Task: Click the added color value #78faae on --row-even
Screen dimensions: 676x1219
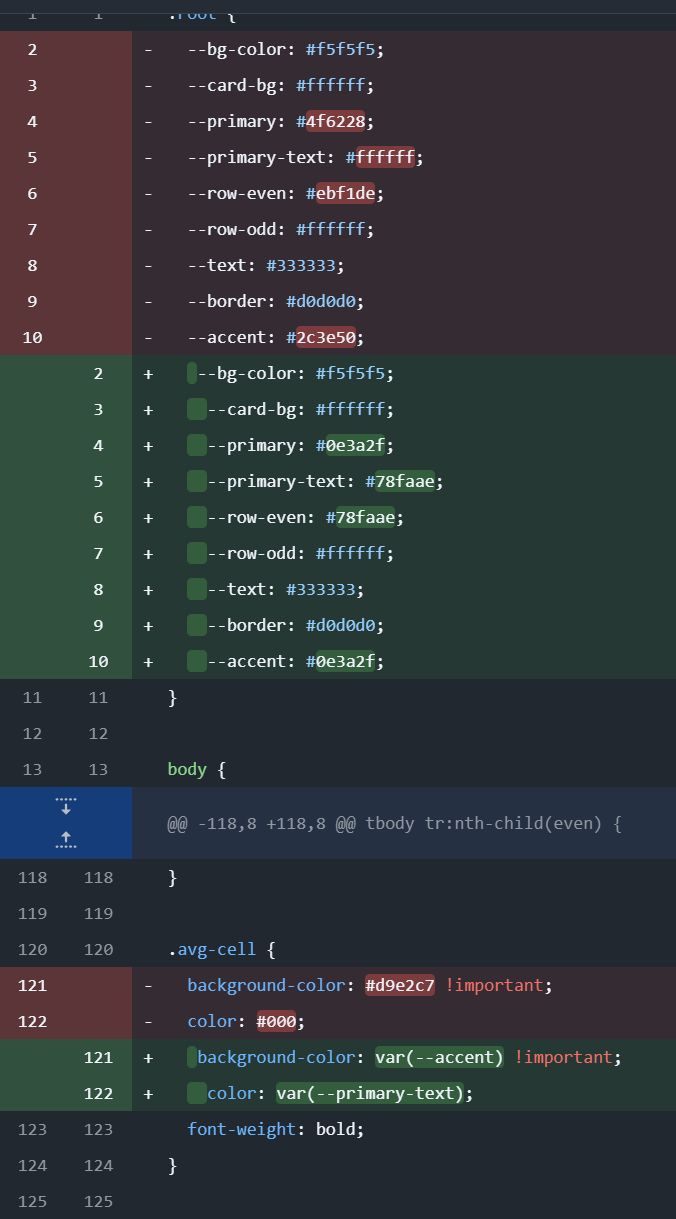Action: [365, 517]
